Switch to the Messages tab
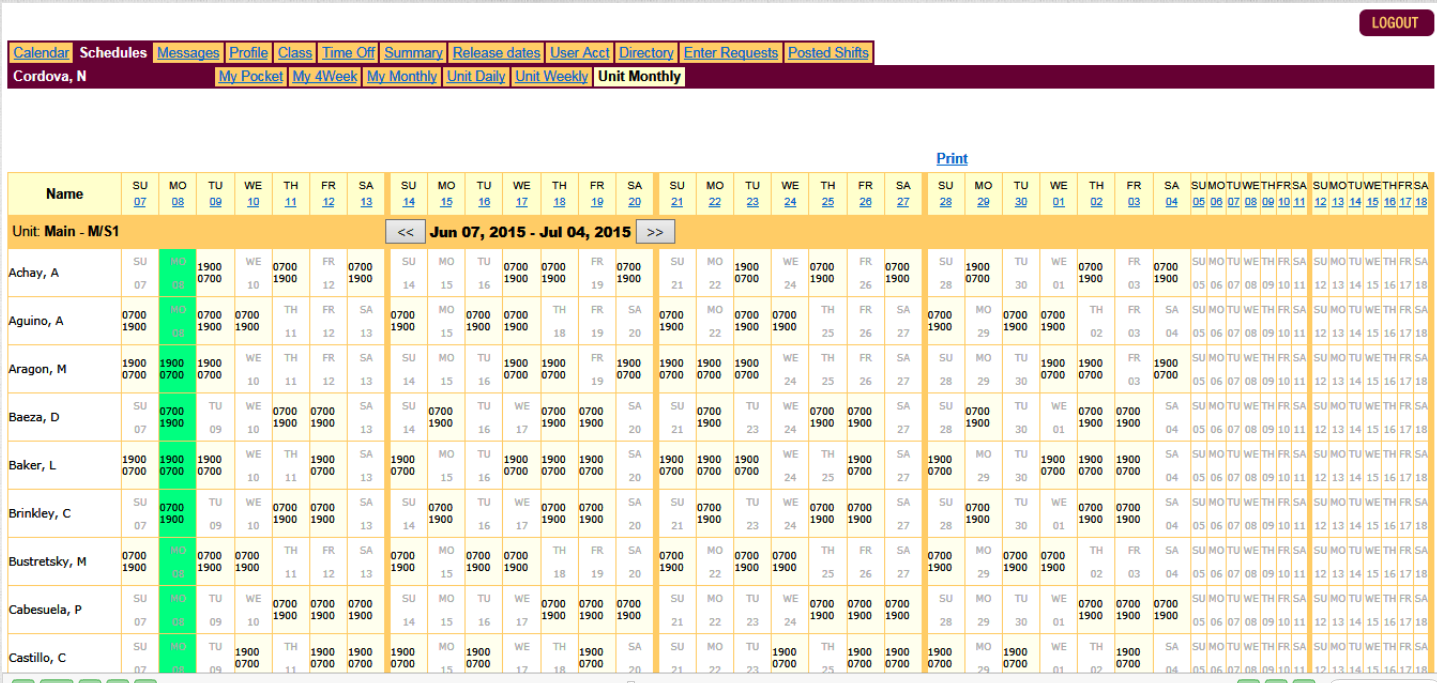Screen dimensions: 1437x683 tap(188, 53)
